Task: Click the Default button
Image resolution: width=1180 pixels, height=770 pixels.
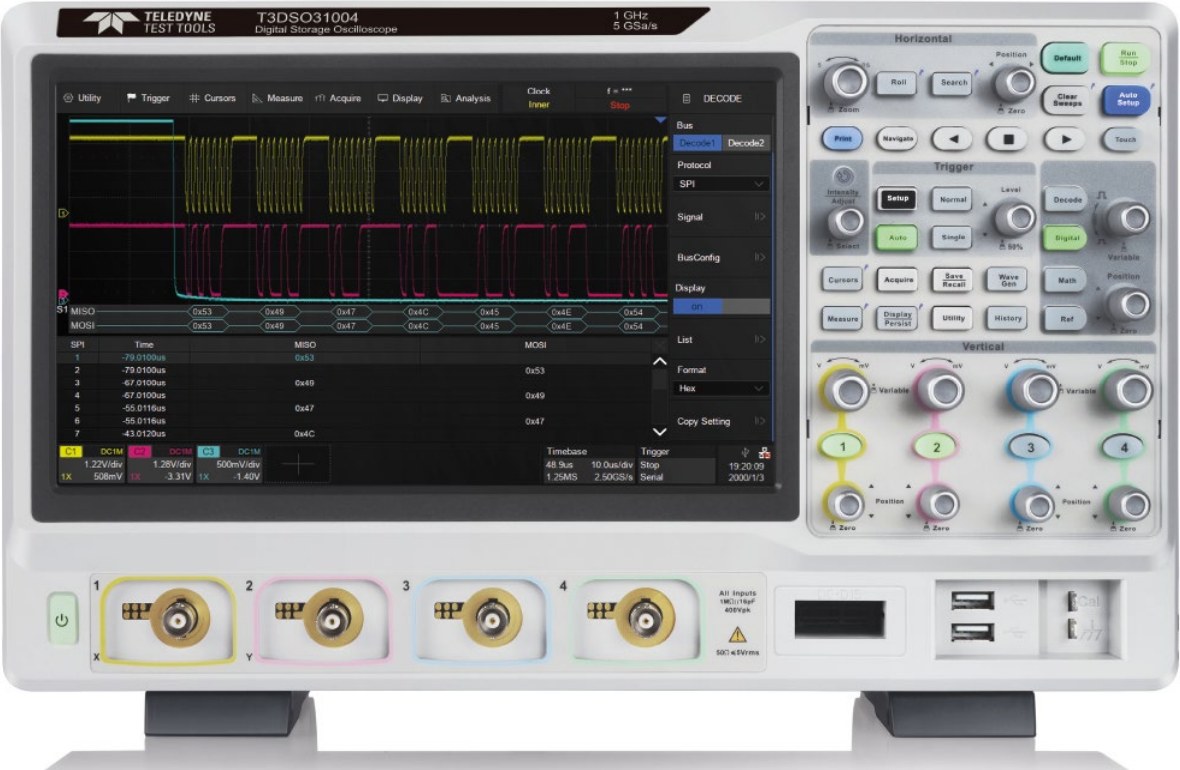Action: pyautogui.click(x=1067, y=58)
